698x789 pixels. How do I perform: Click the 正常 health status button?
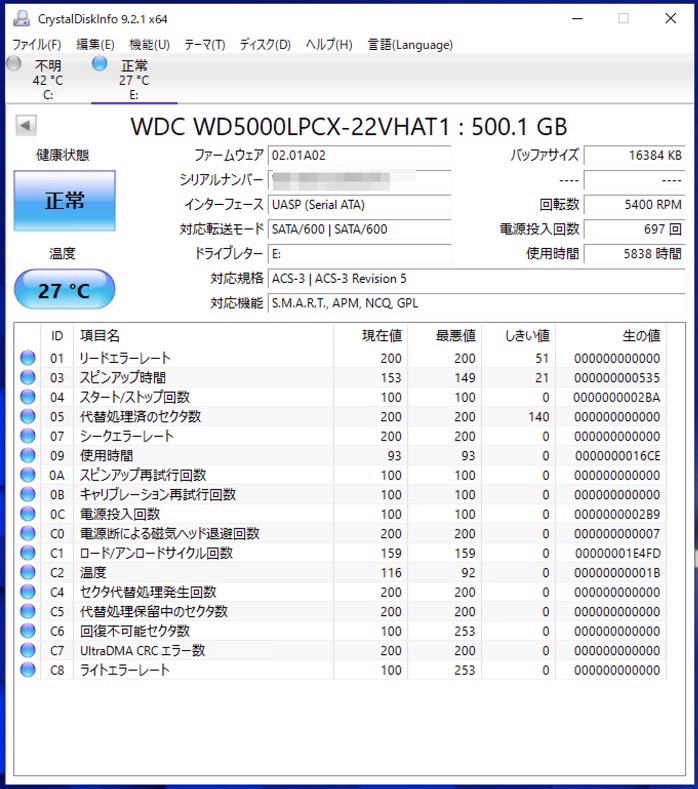point(64,201)
